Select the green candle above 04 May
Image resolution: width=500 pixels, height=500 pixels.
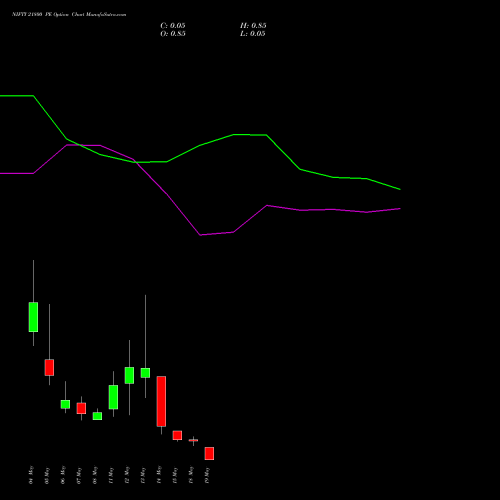click(33, 317)
